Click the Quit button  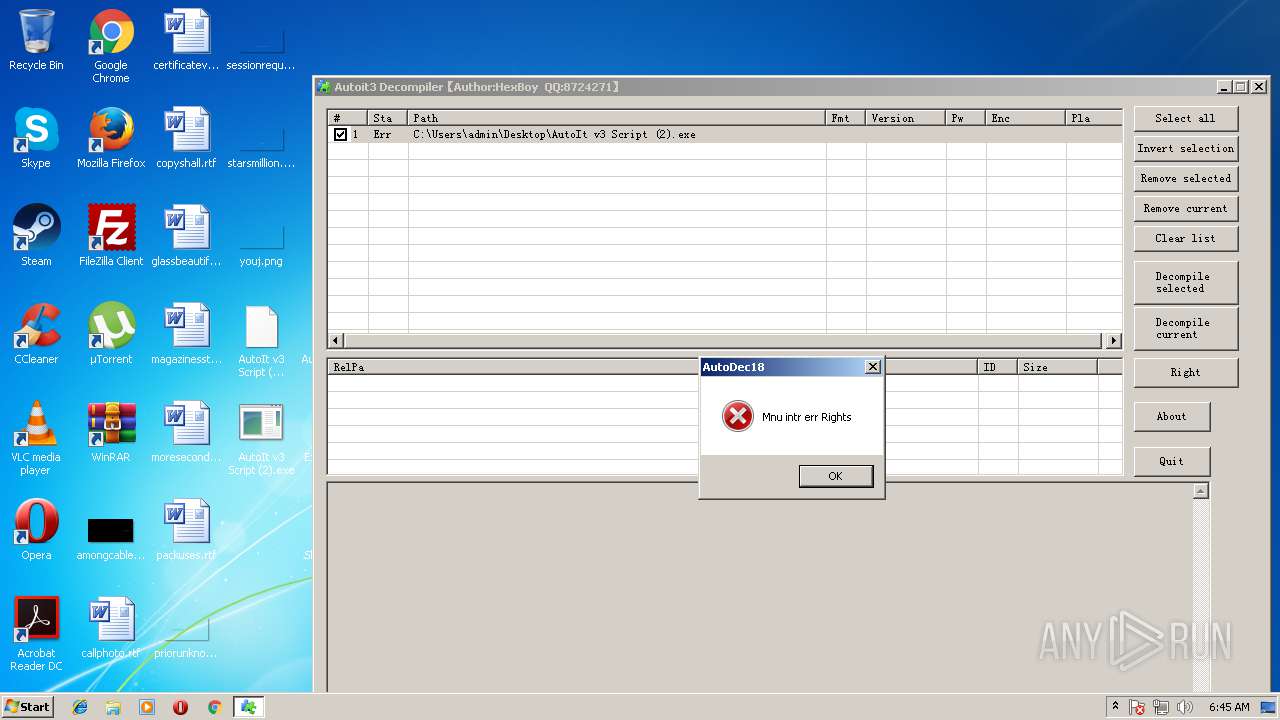1171,461
